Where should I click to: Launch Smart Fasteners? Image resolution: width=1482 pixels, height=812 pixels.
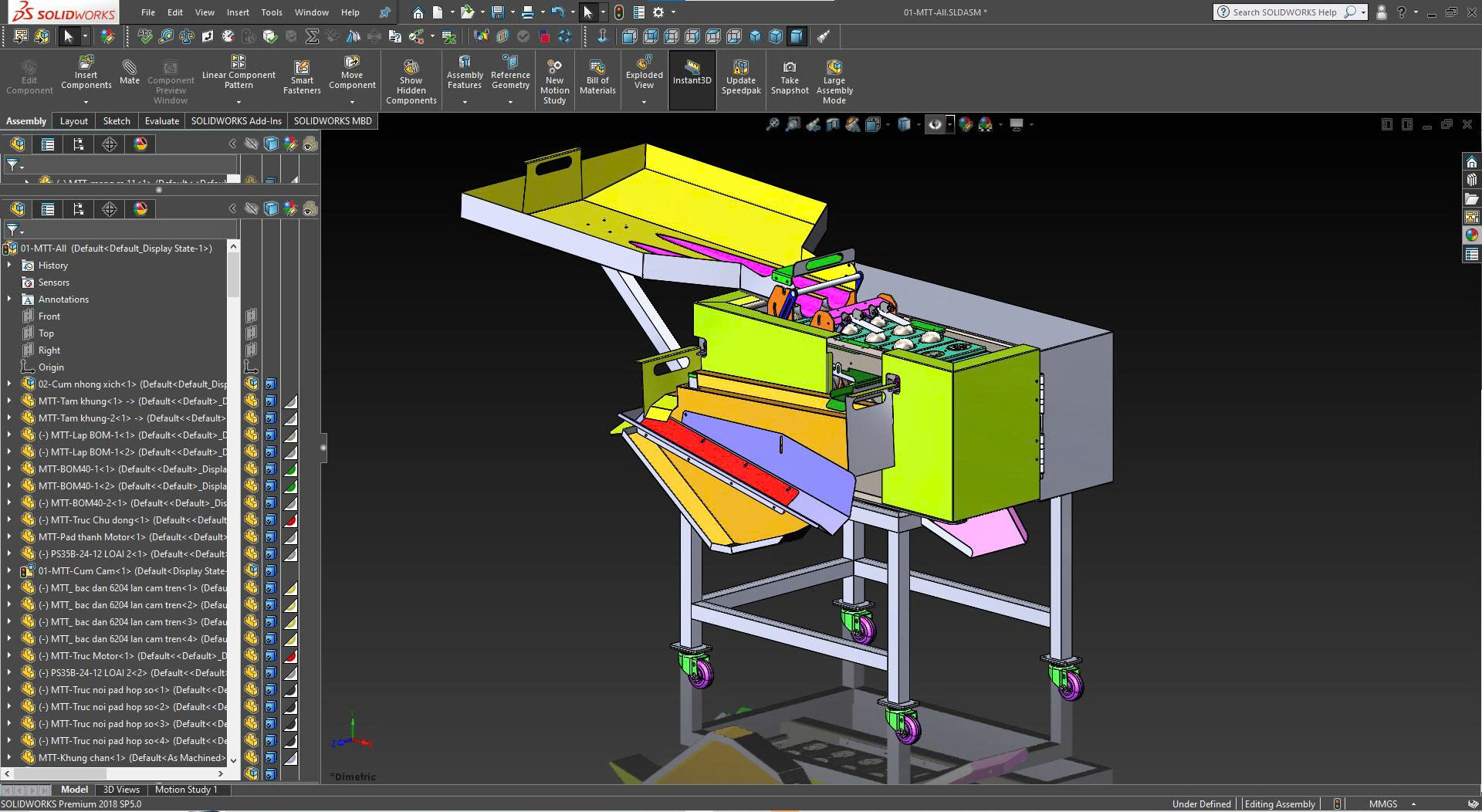coord(302,77)
